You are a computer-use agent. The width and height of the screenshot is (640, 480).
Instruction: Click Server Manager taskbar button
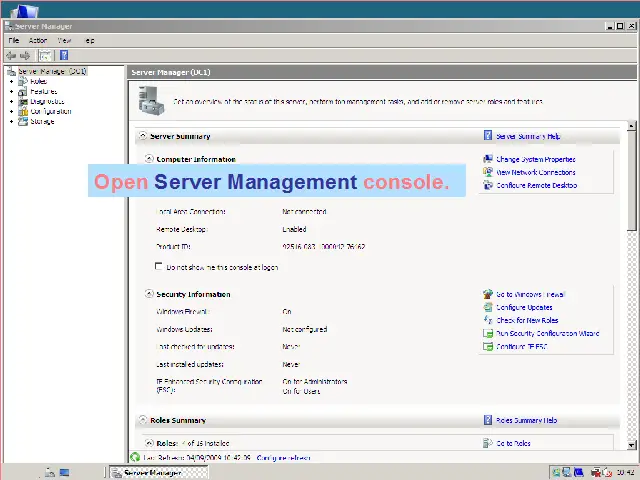[x=159, y=473]
